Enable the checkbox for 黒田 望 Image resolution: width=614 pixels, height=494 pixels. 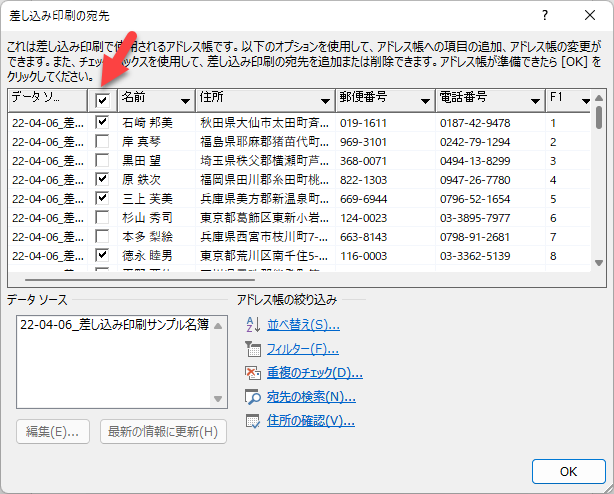[103, 160]
